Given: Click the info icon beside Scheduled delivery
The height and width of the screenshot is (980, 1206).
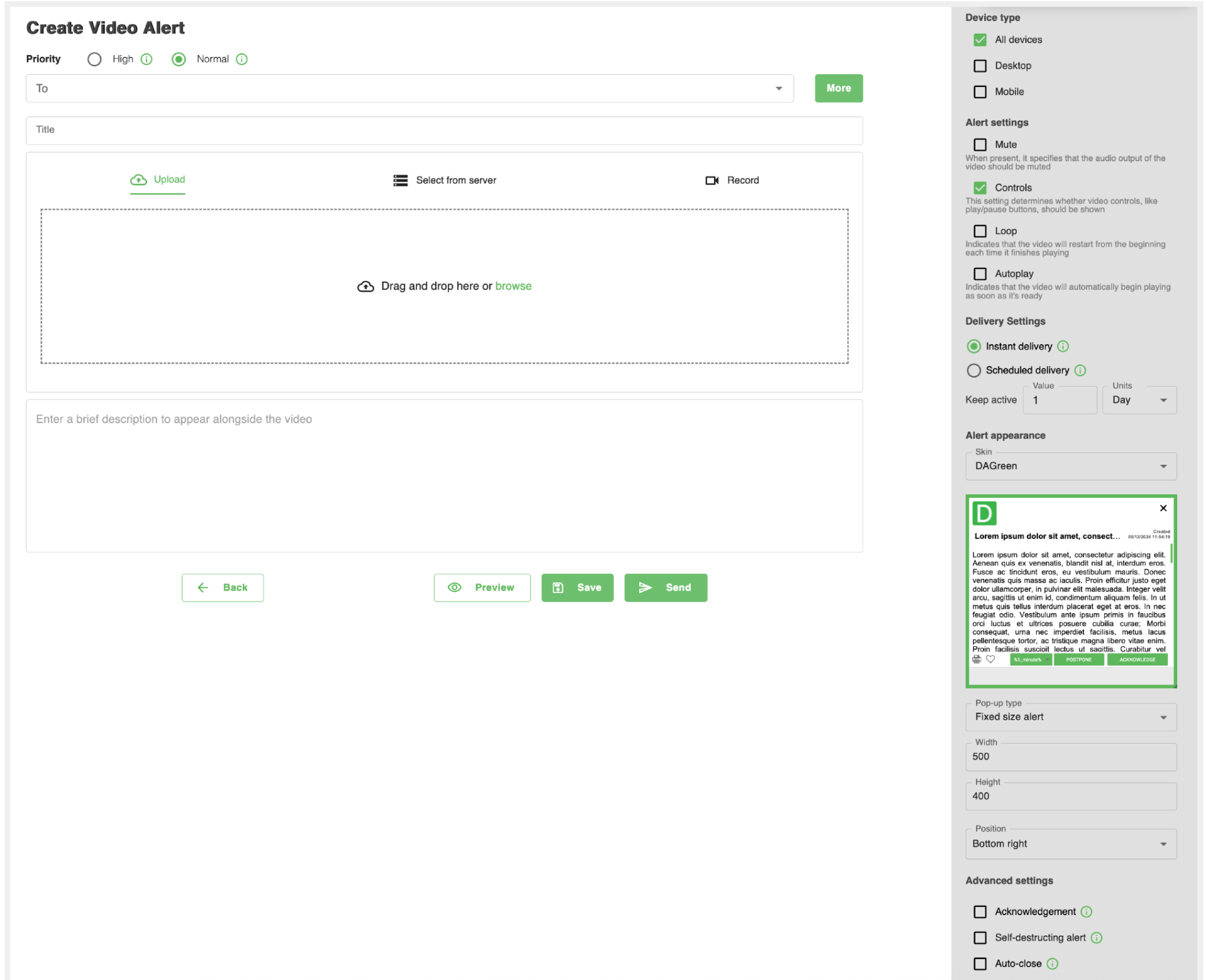Looking at the screenshot, I should (x=1080, y=371).
